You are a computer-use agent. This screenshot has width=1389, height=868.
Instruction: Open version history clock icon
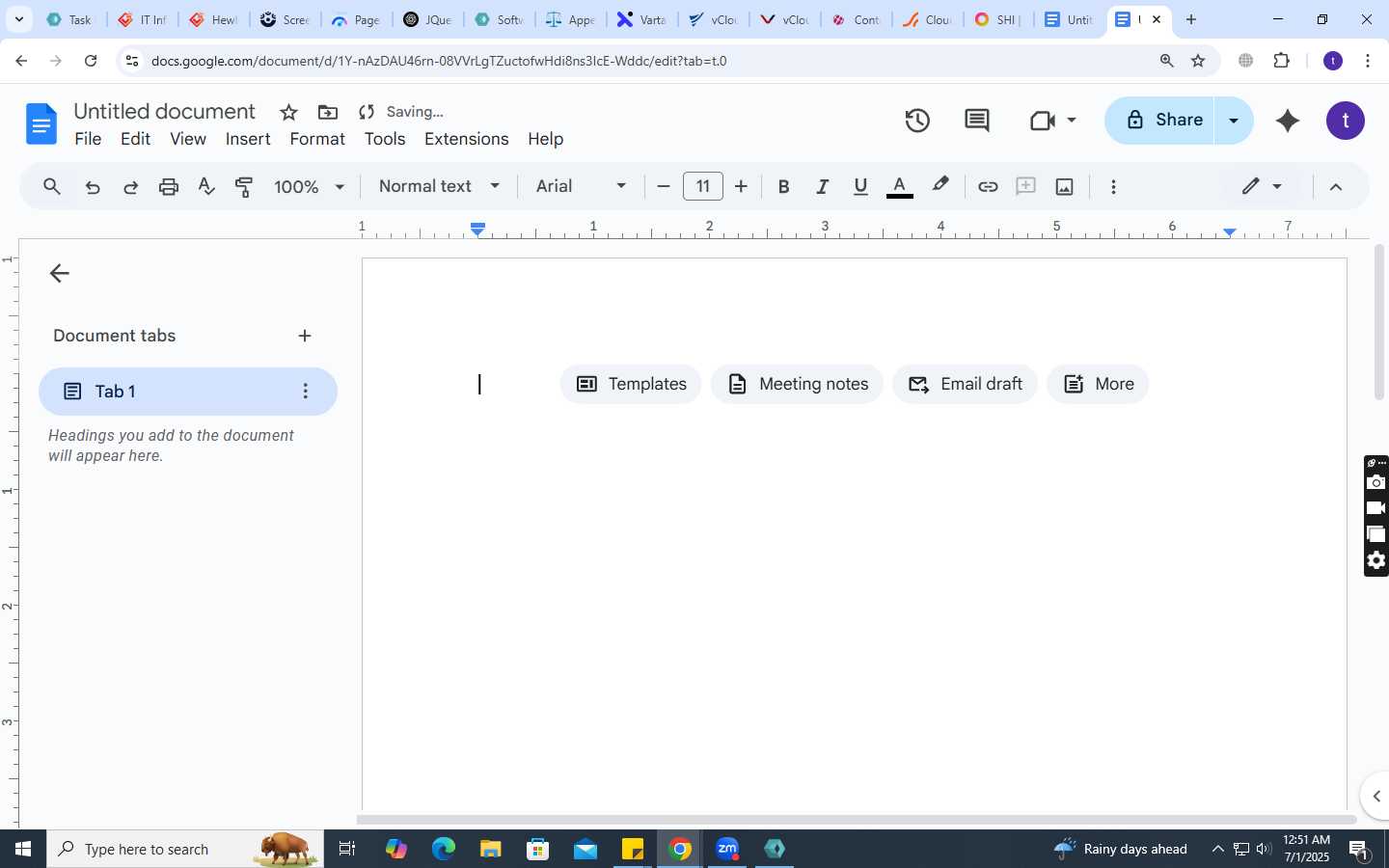pos(917,121)
